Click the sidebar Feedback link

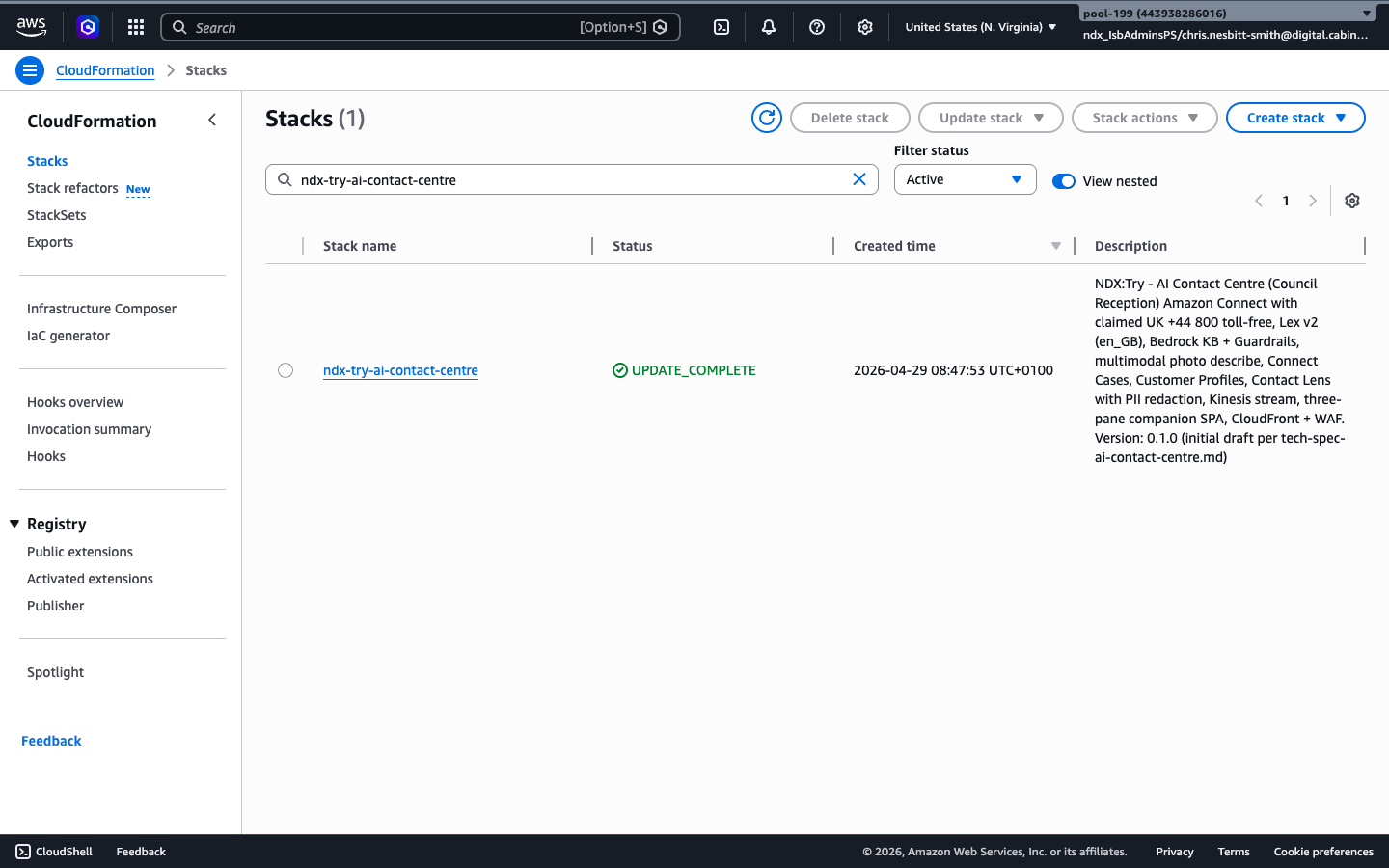51,741
